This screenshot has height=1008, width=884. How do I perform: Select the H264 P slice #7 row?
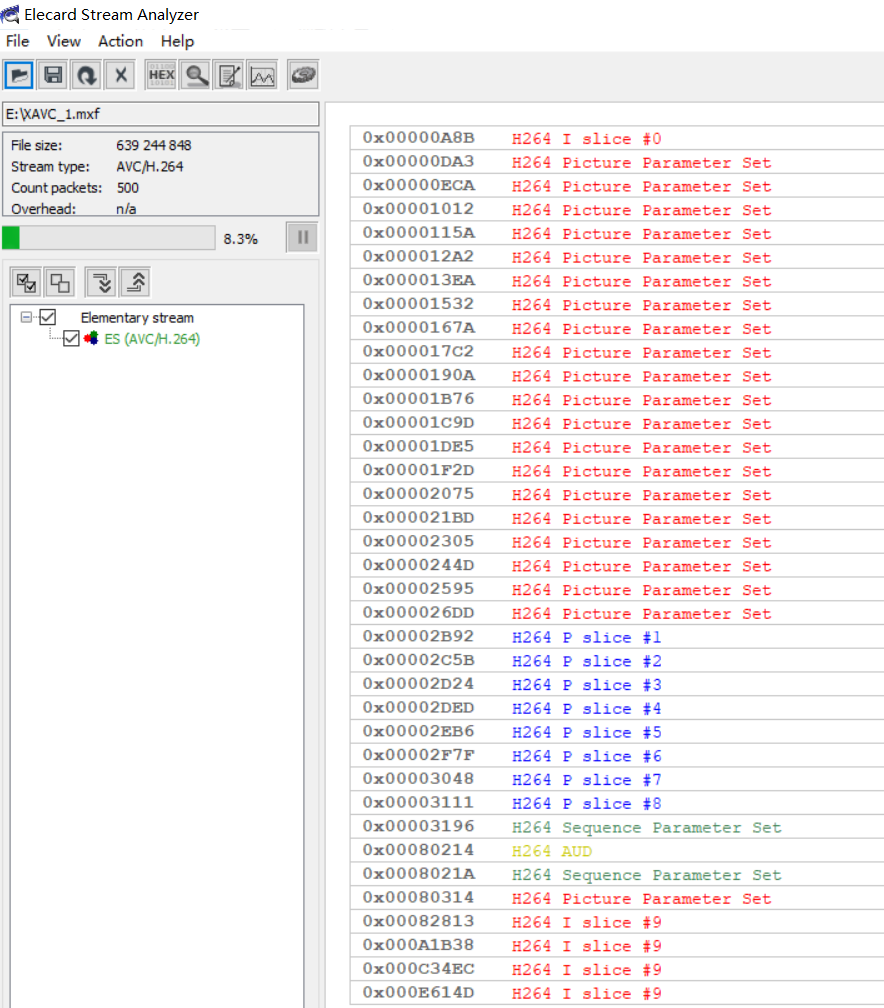(617, 780)
